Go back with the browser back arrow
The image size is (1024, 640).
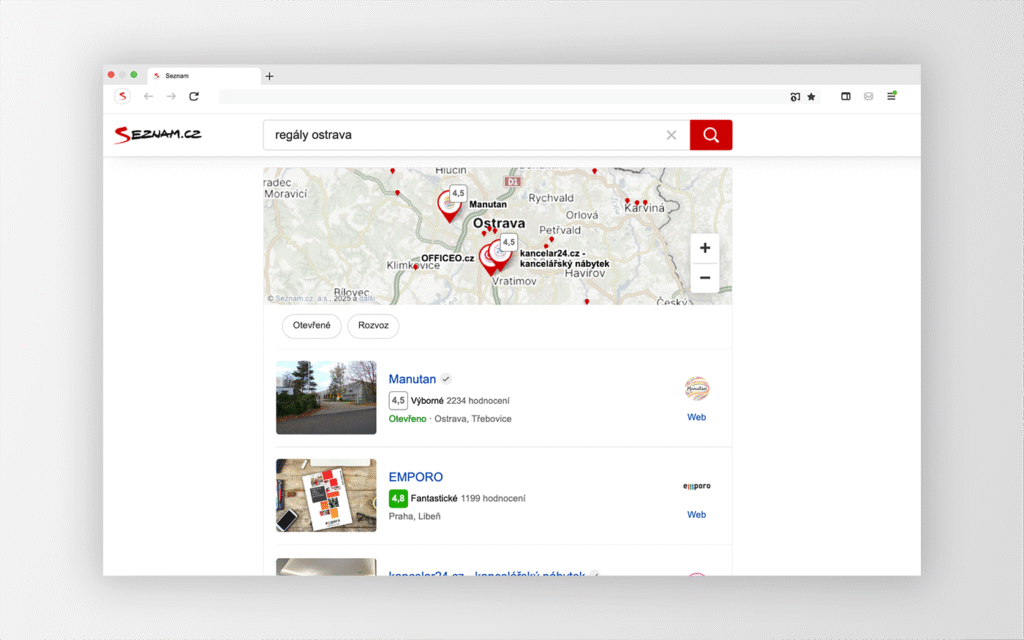tap(148, 97)
